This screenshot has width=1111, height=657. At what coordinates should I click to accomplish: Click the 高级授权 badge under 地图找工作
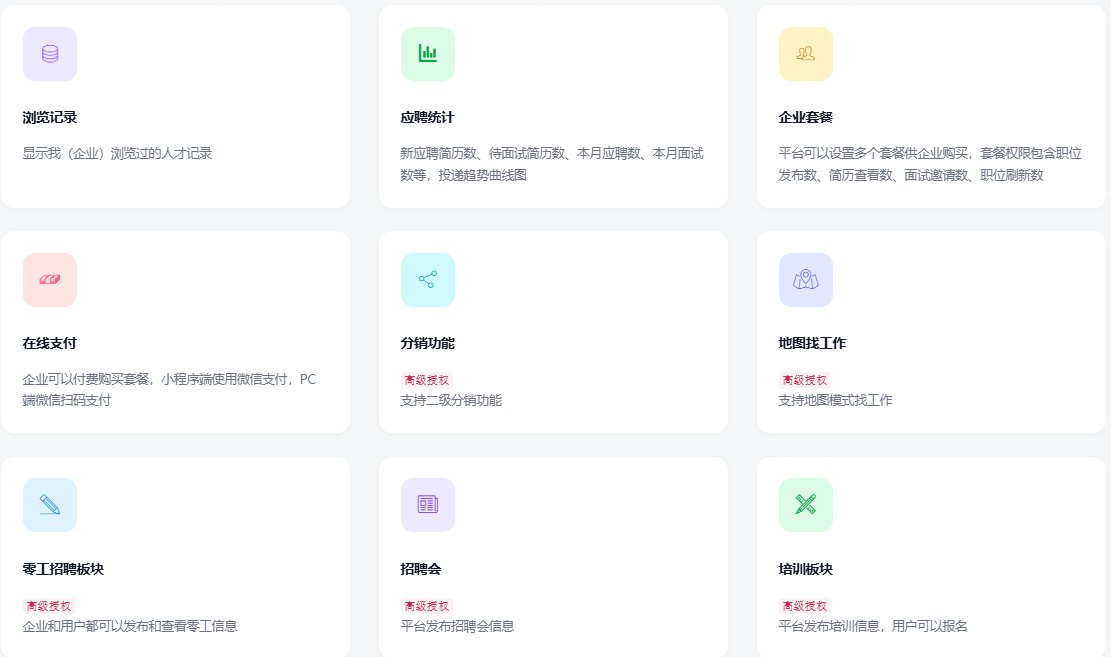point(805,381)
